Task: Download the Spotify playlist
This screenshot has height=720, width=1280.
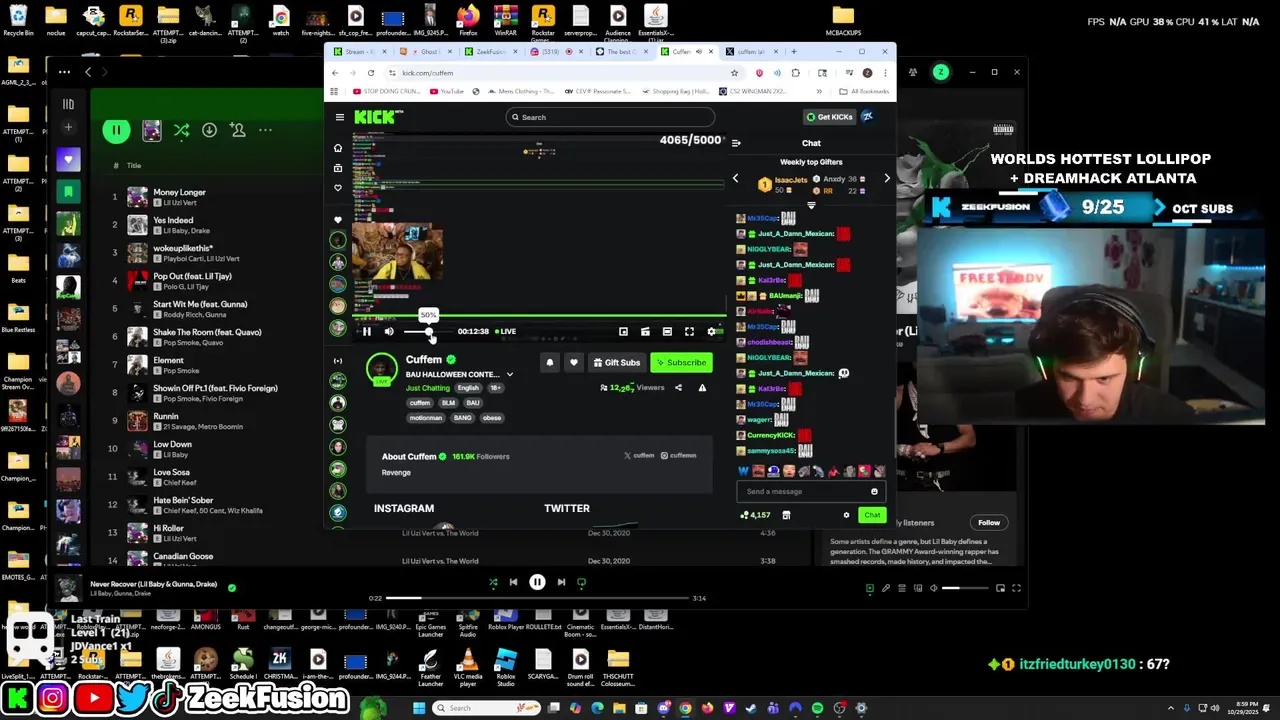Action: point(209,130)
